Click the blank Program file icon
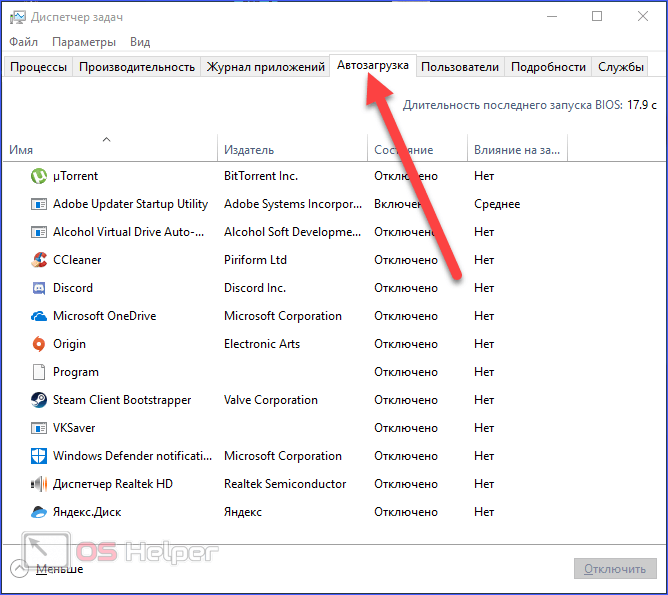Screen dimensions: 668x595 (x=39, y=372)
